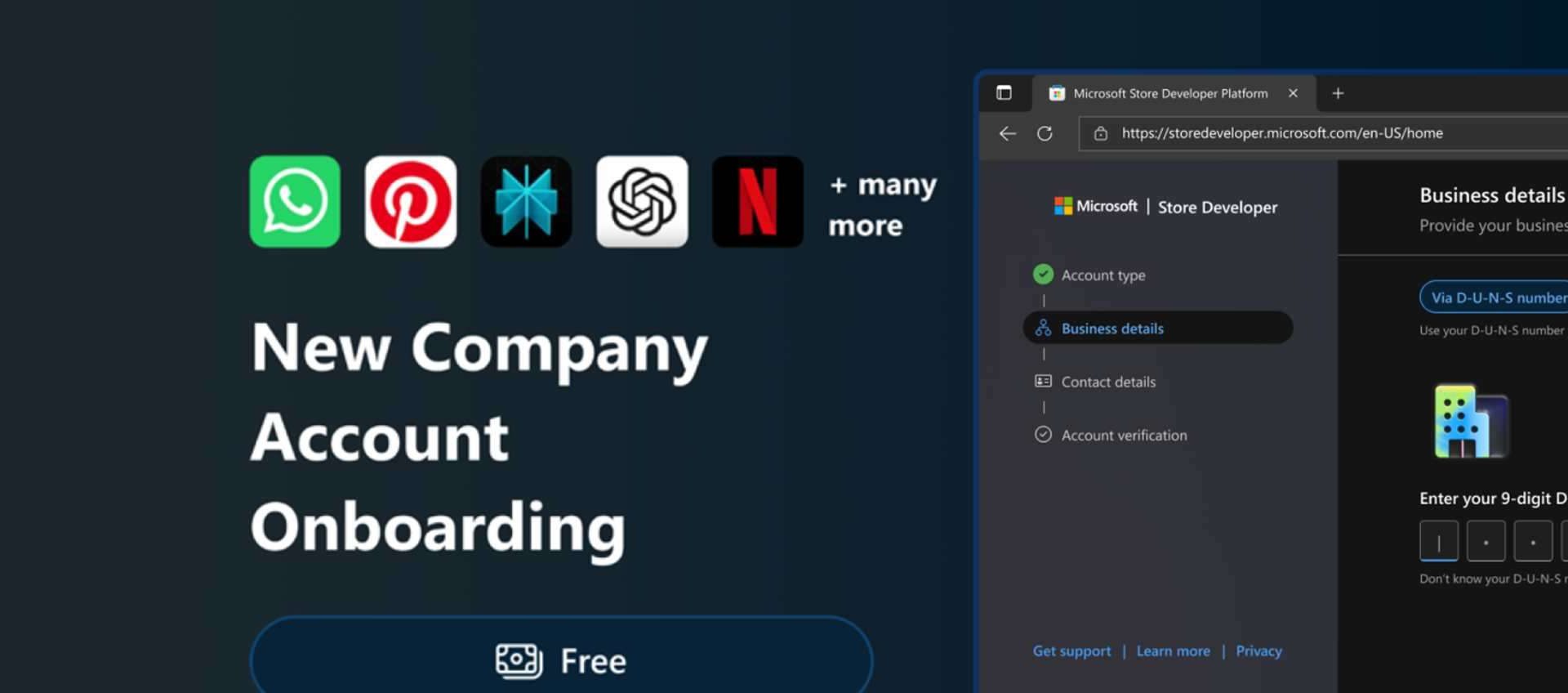Open a new browser tab
Screen dimensions: 1568x693
(1338, 93)
